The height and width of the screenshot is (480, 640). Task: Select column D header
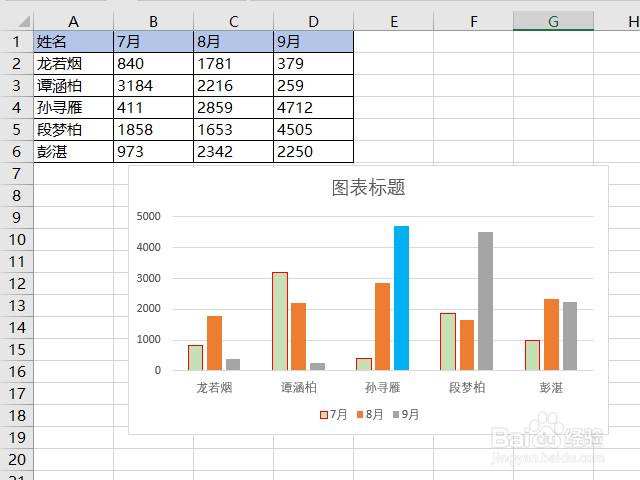coord(313,21)
